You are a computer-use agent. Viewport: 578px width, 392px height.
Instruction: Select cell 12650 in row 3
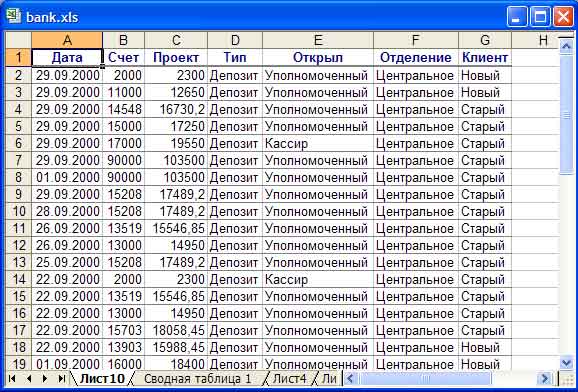tap(176, 92)
